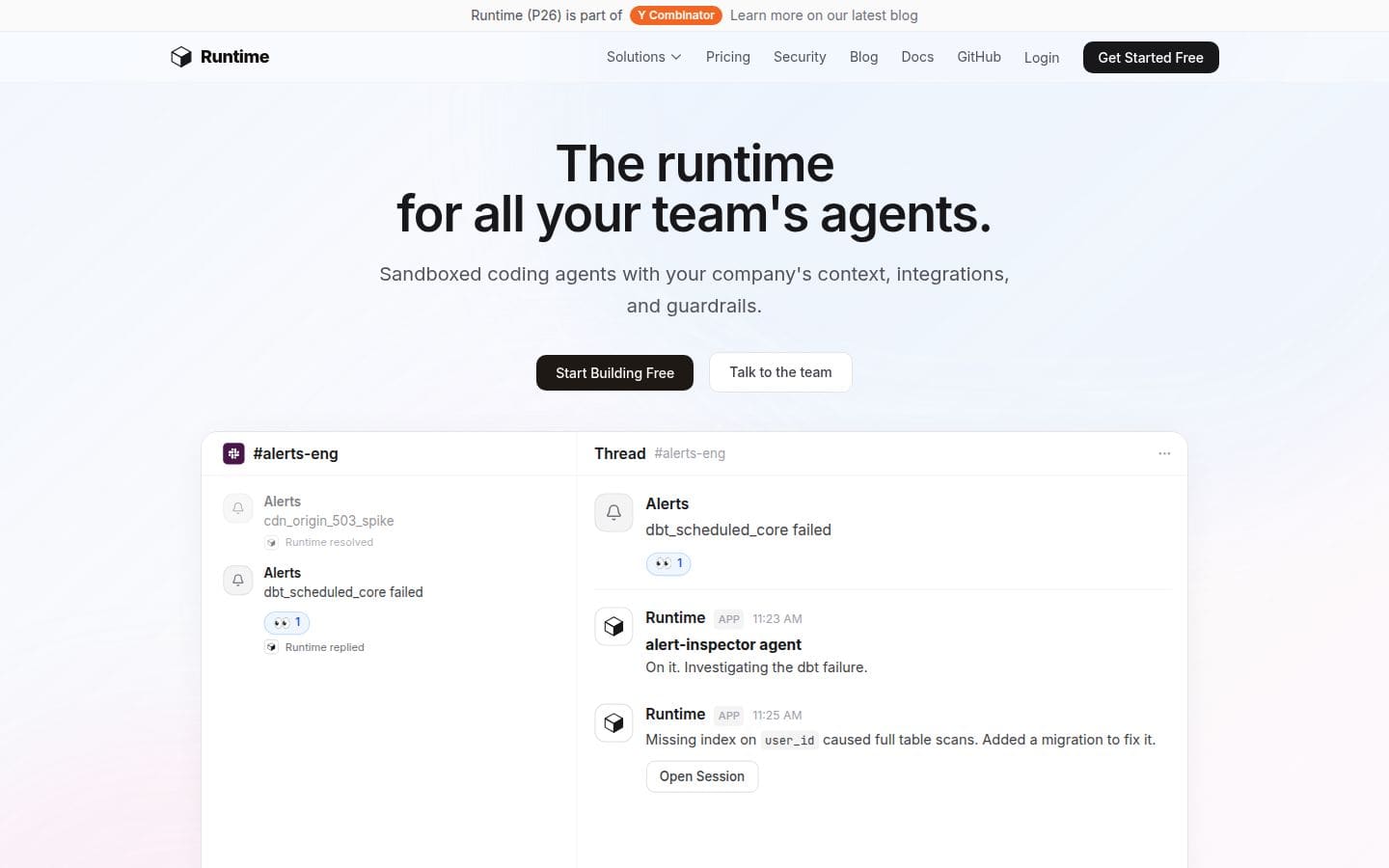
Task: Click the #alerts-eng label beside Thread
Action: [690, 453]
